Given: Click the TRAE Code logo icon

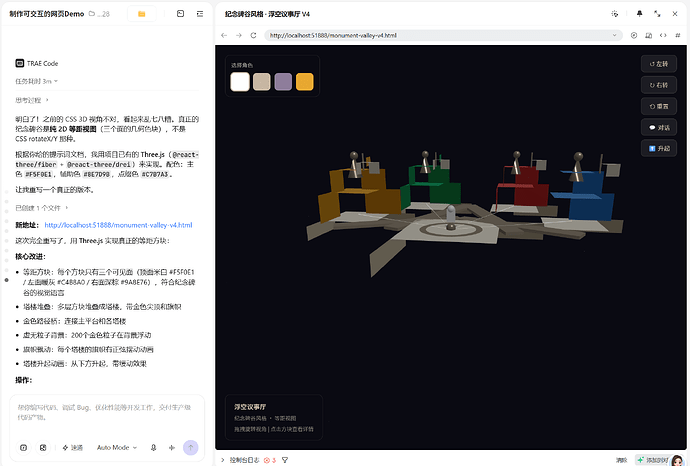Looking at the screenshot, I should (19, 63).
